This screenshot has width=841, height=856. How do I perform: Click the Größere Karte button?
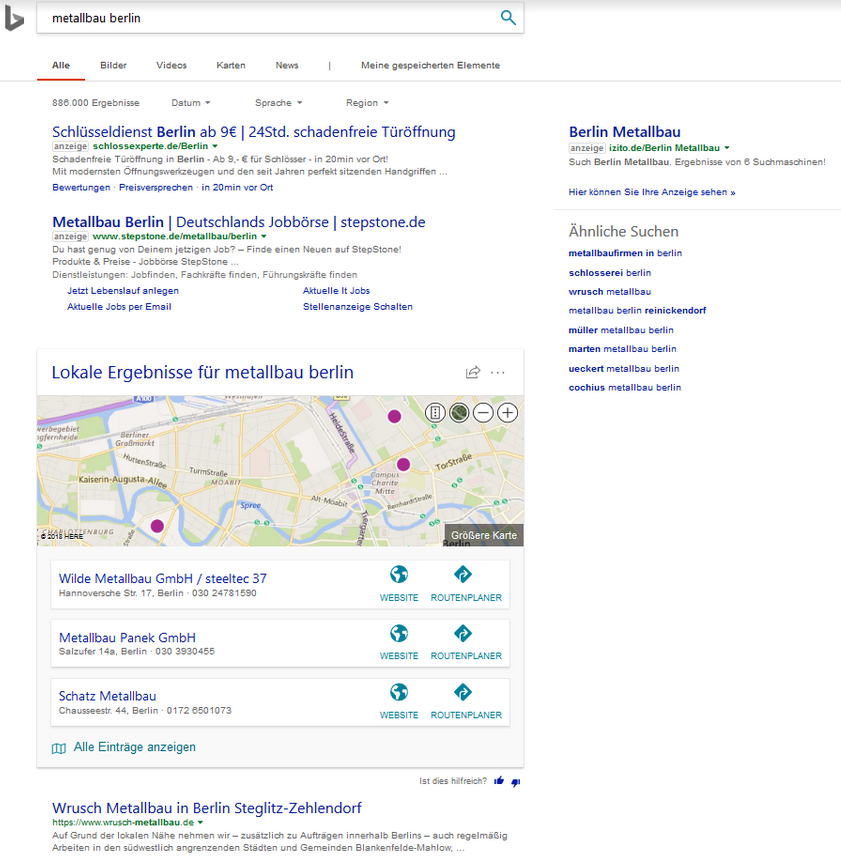tap(484, 535)
